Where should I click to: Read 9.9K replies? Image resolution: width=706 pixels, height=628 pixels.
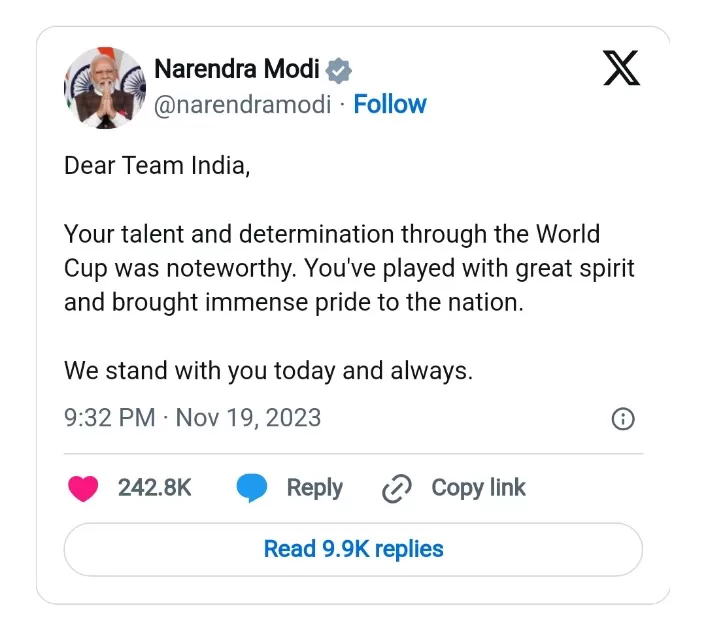pos(353,549)
